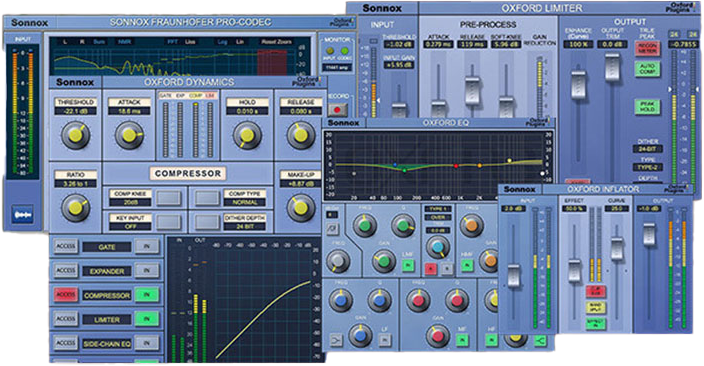Toggle the Expander IN button in Dynamics

[x=147, y=270]
